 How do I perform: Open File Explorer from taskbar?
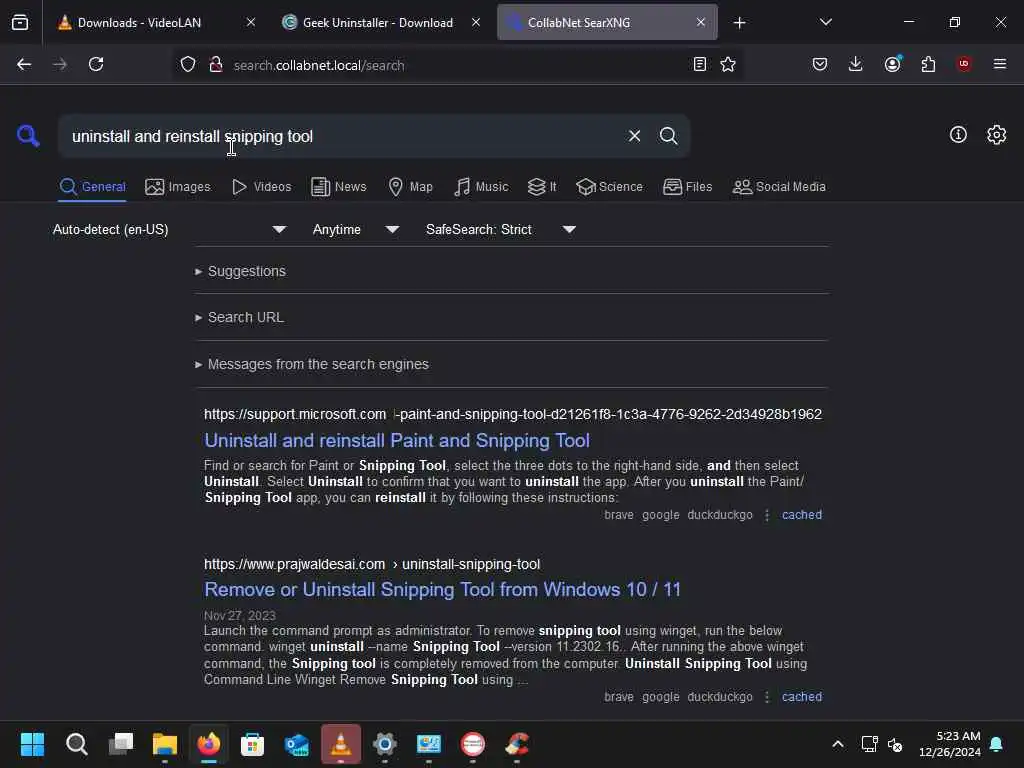(x=165, y=744)
